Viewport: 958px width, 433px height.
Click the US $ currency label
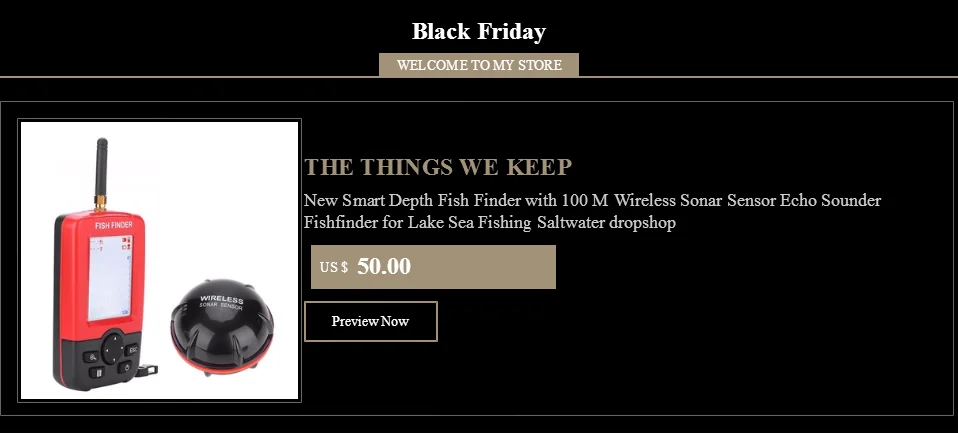click(x=334, y=267)
